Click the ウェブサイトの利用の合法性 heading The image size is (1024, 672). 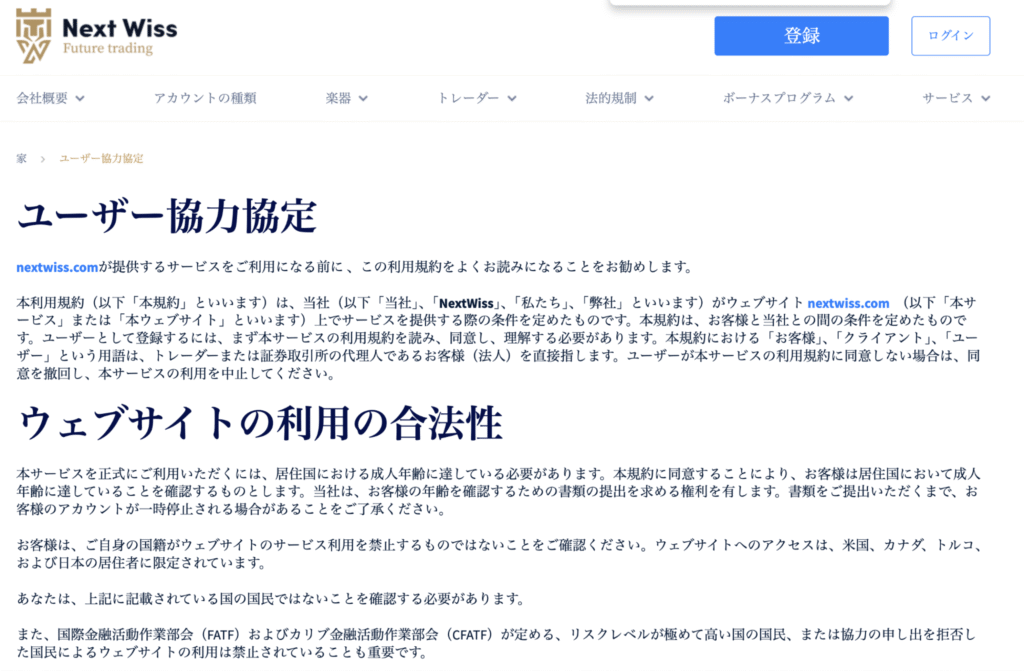[260, 423]
